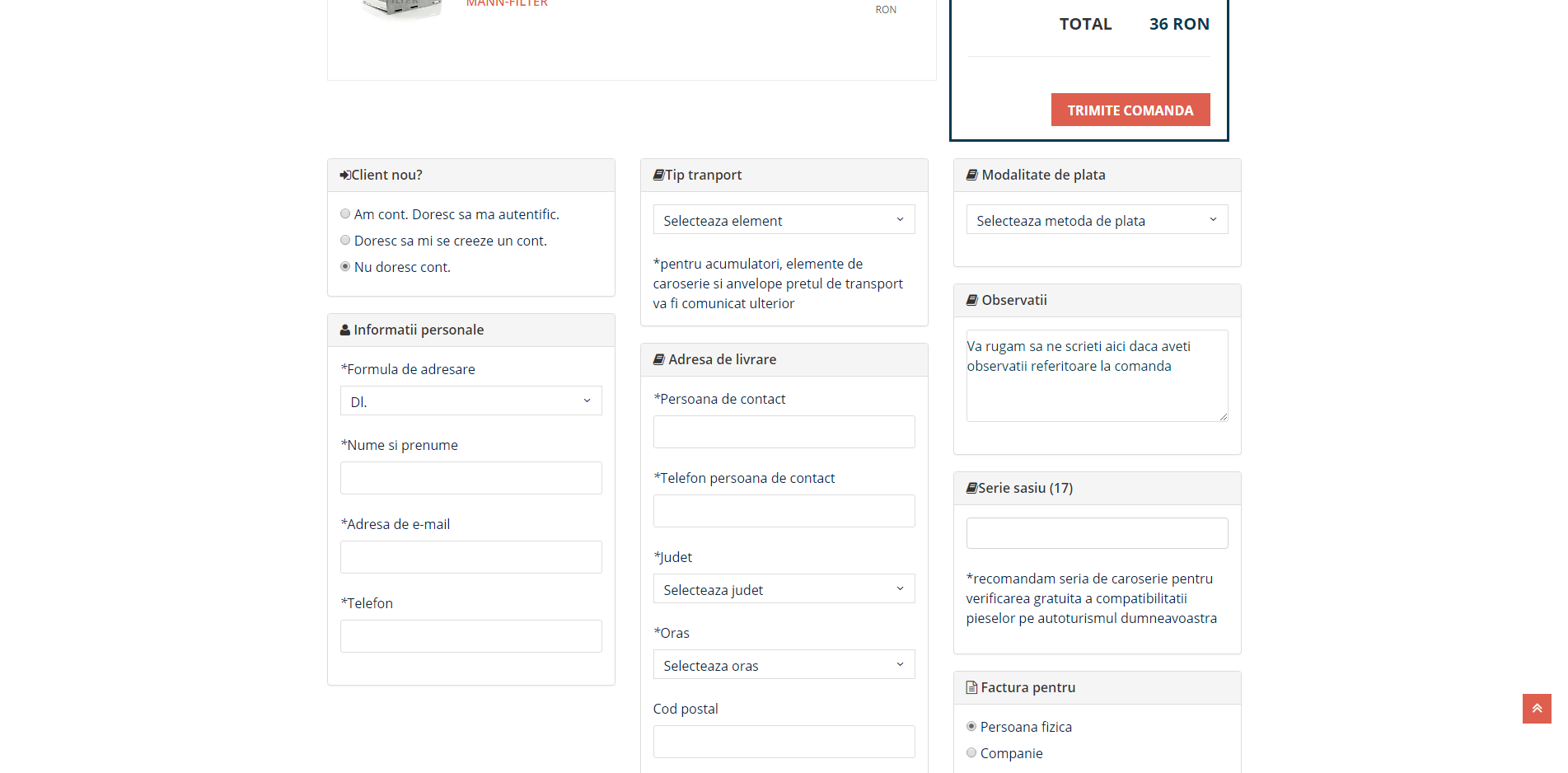This screenshot has height=773, width=1568.
Task: Choose 'Companie' invoice radio
Action: (971, 752)
